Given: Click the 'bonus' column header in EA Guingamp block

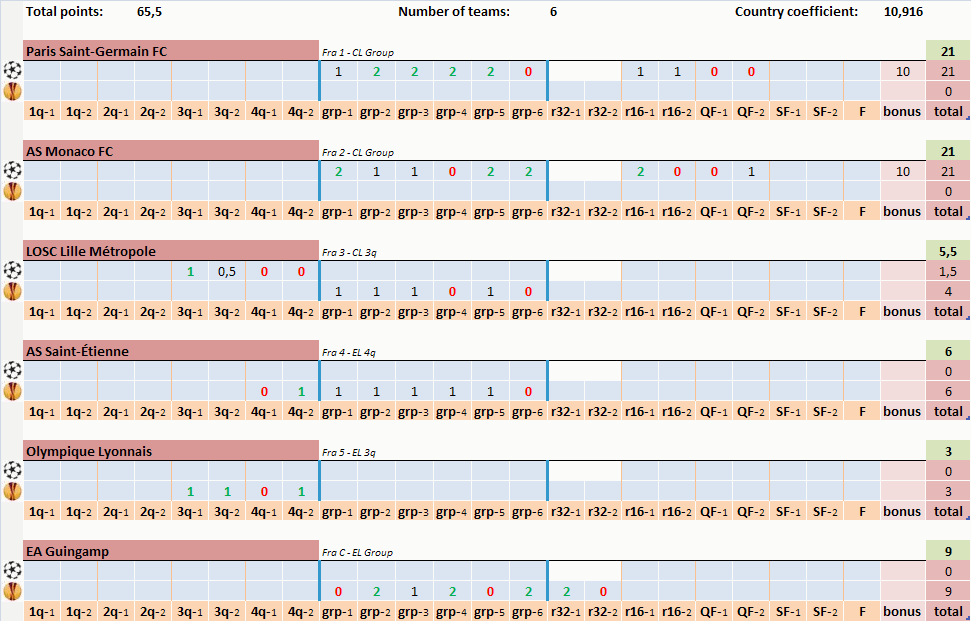Looking at the screenshot, I should [902, 611].
